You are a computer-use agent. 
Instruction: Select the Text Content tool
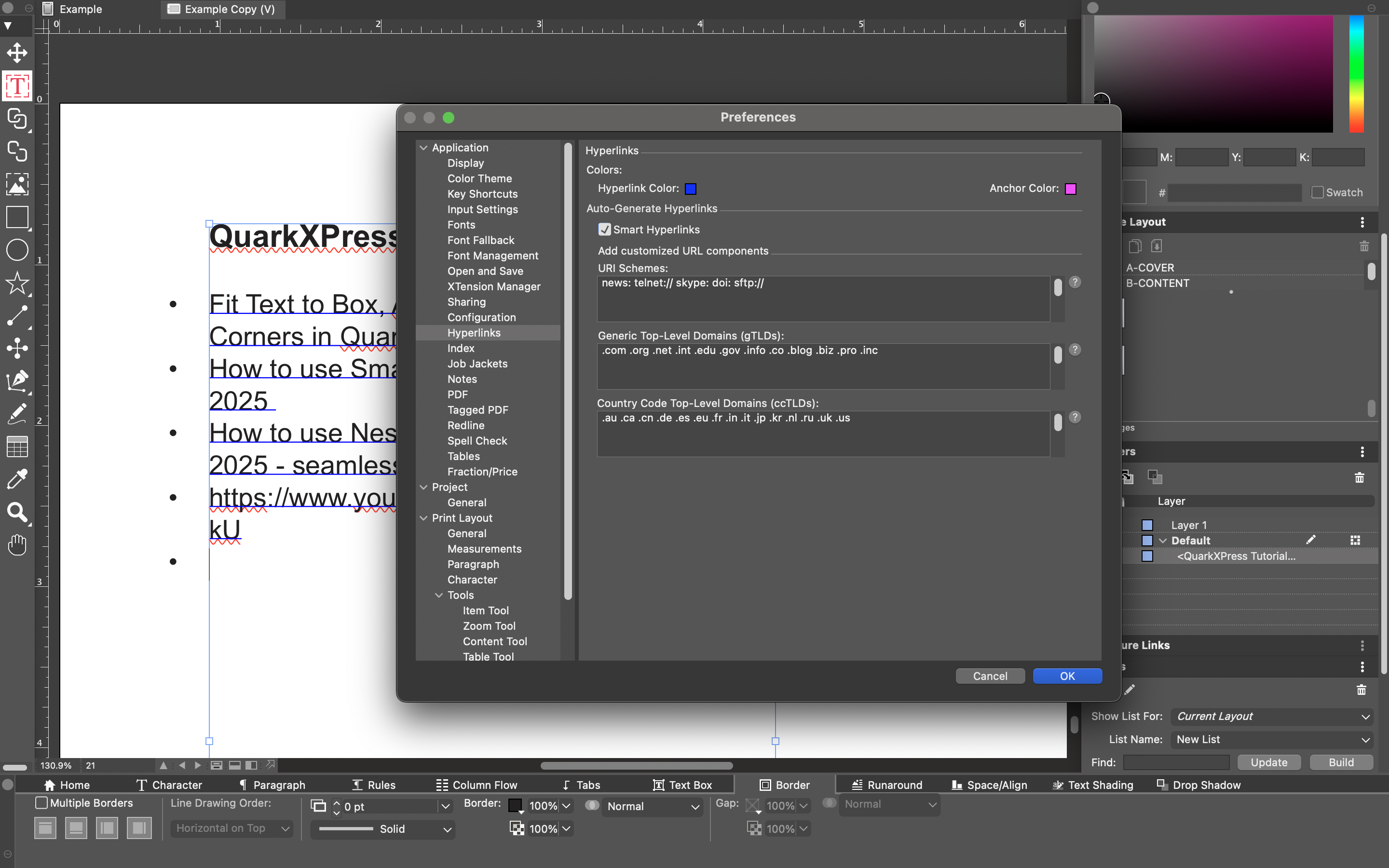[17, 85]
